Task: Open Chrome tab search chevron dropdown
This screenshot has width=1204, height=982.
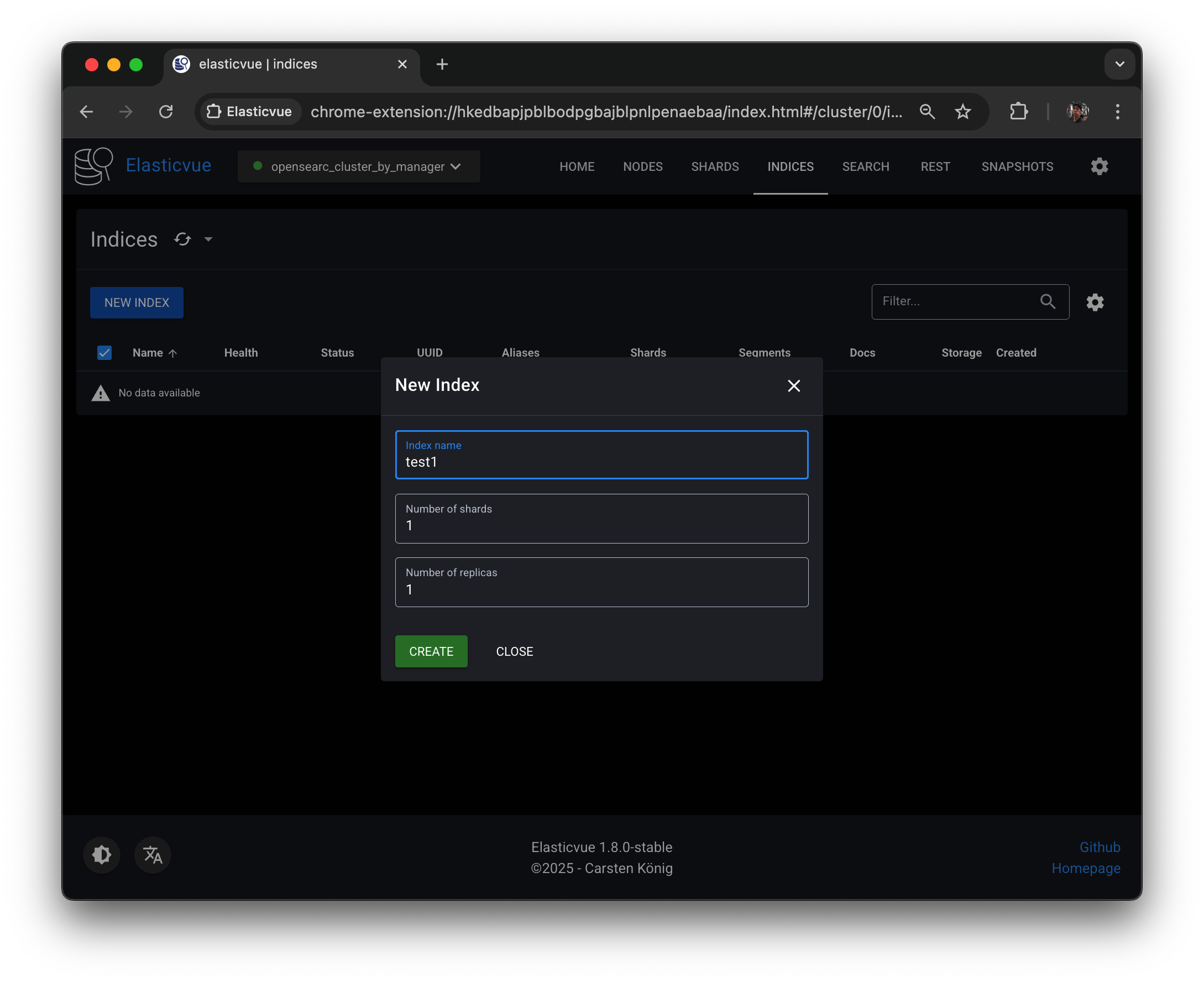Action: coord(1119,64)
